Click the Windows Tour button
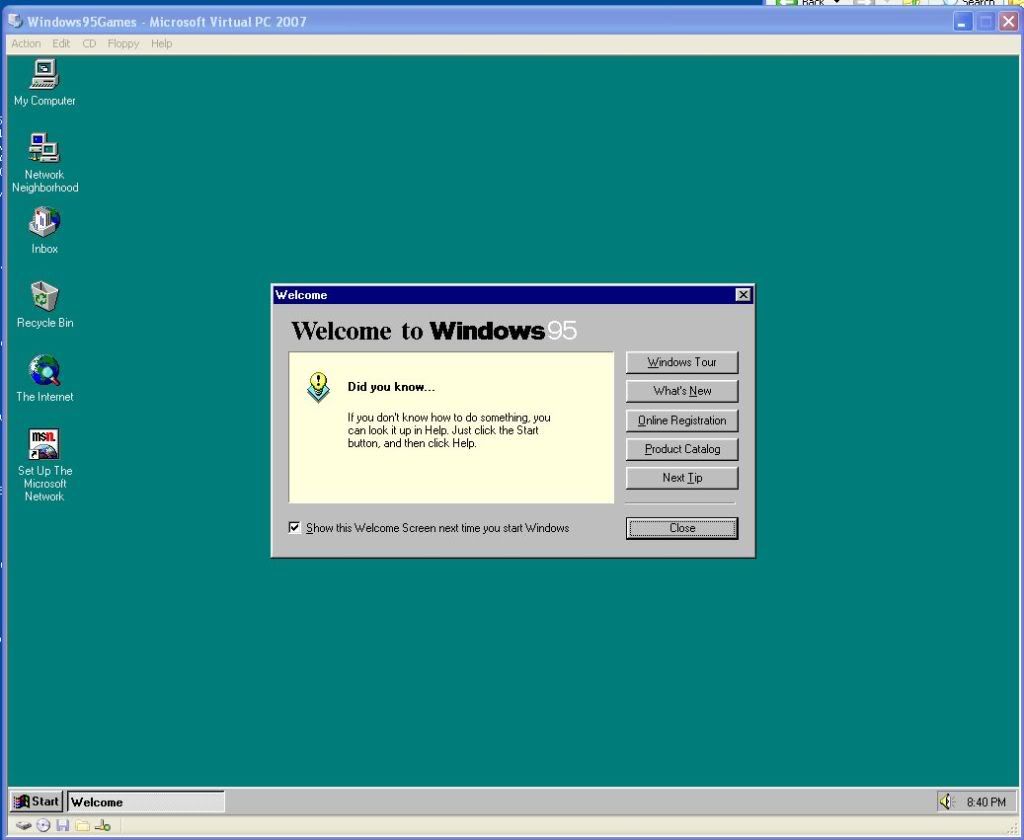Screen dimensions: 1024x840 (682, 362)
